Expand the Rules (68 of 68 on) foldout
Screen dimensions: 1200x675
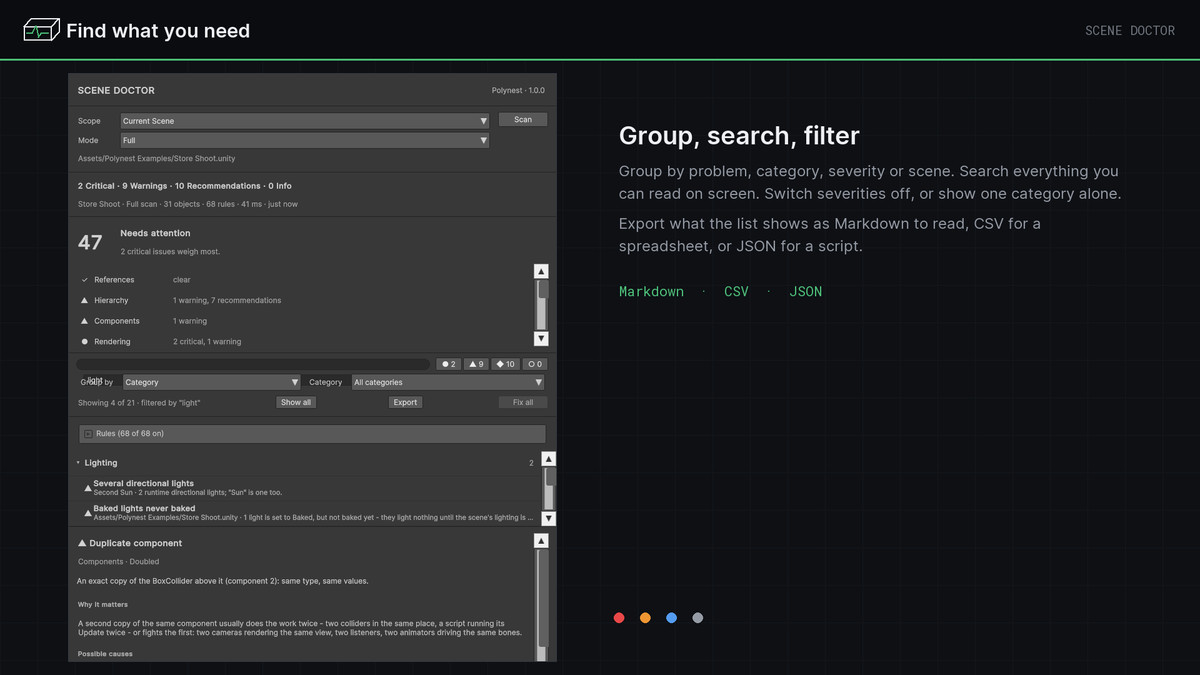coord(312,434)
